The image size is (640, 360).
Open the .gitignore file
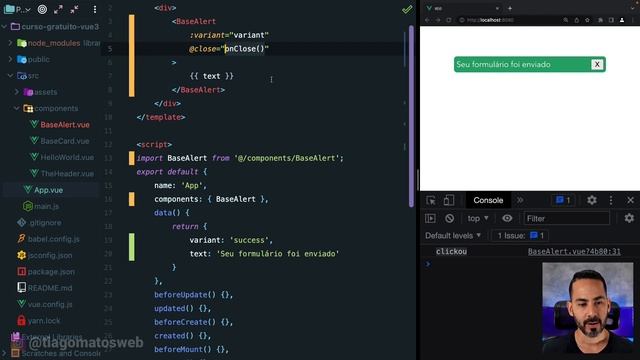point(40,222)
